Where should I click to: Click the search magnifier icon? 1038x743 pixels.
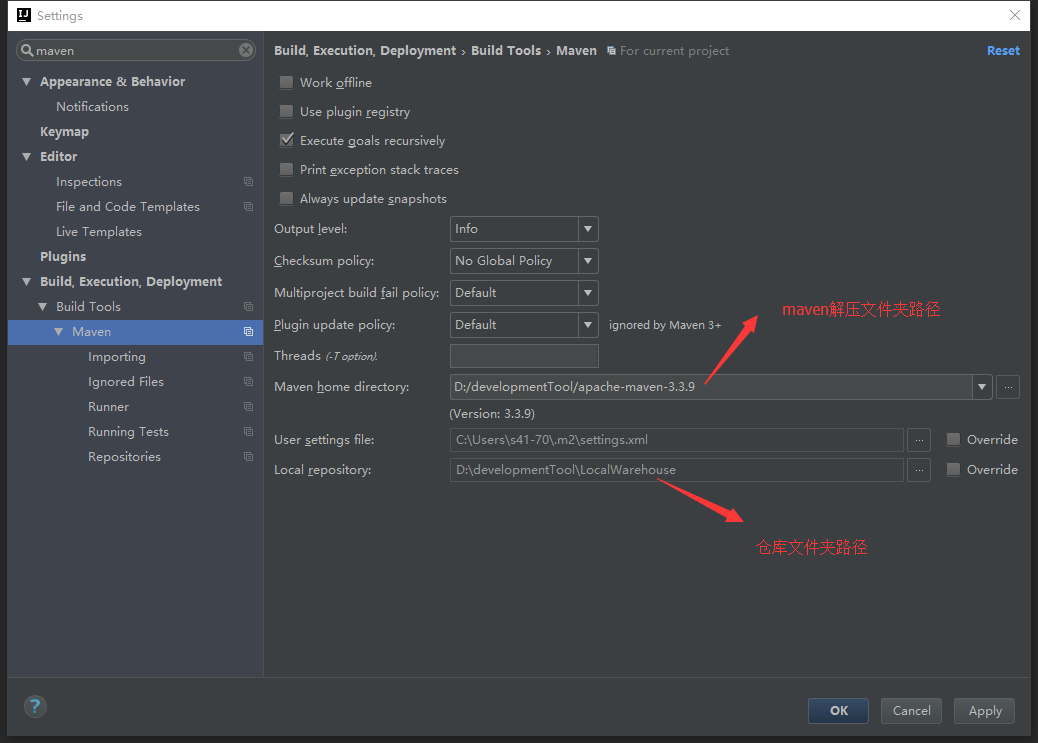[x=27, y=50]
